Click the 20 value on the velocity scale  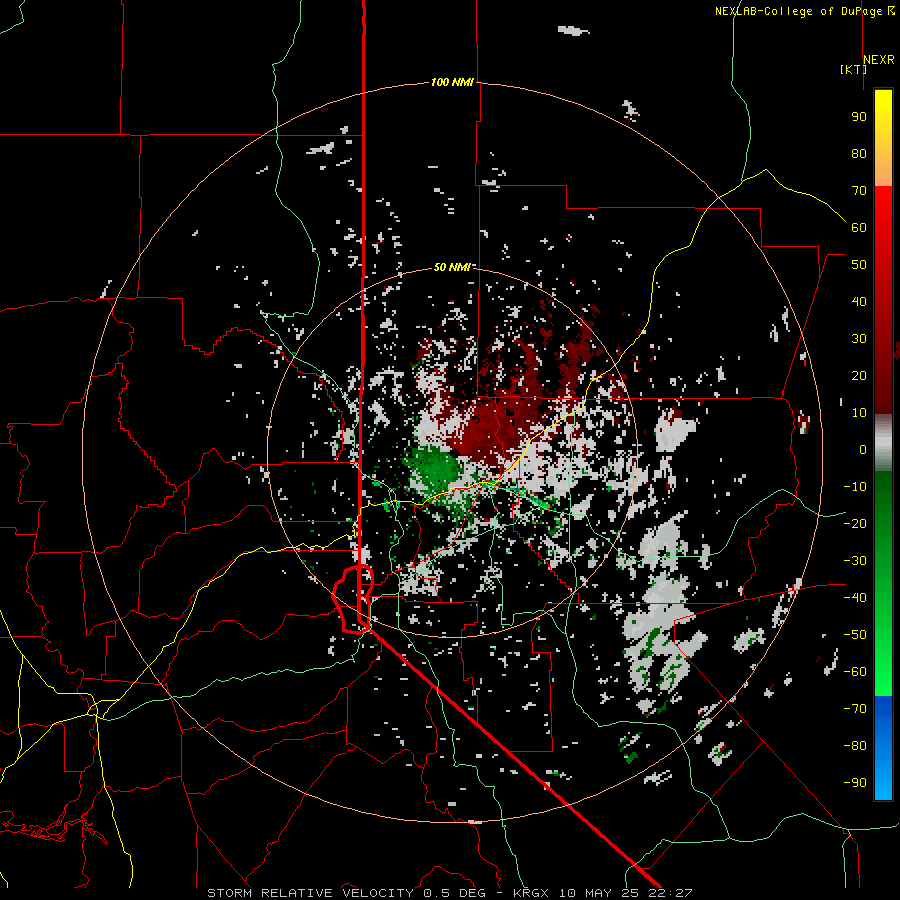[859, 376]
